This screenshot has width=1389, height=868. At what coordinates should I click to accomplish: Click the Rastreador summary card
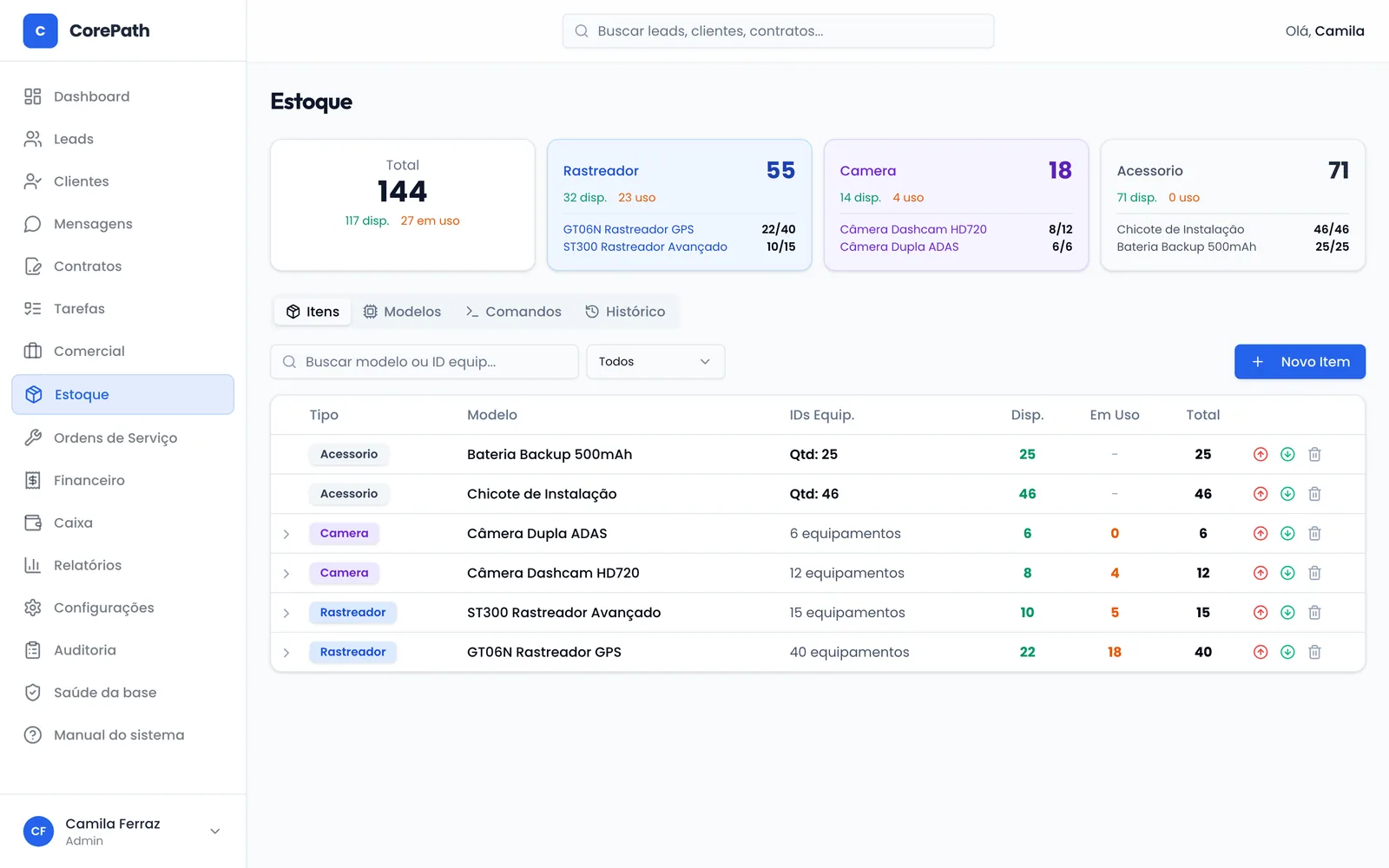[680, 205]
